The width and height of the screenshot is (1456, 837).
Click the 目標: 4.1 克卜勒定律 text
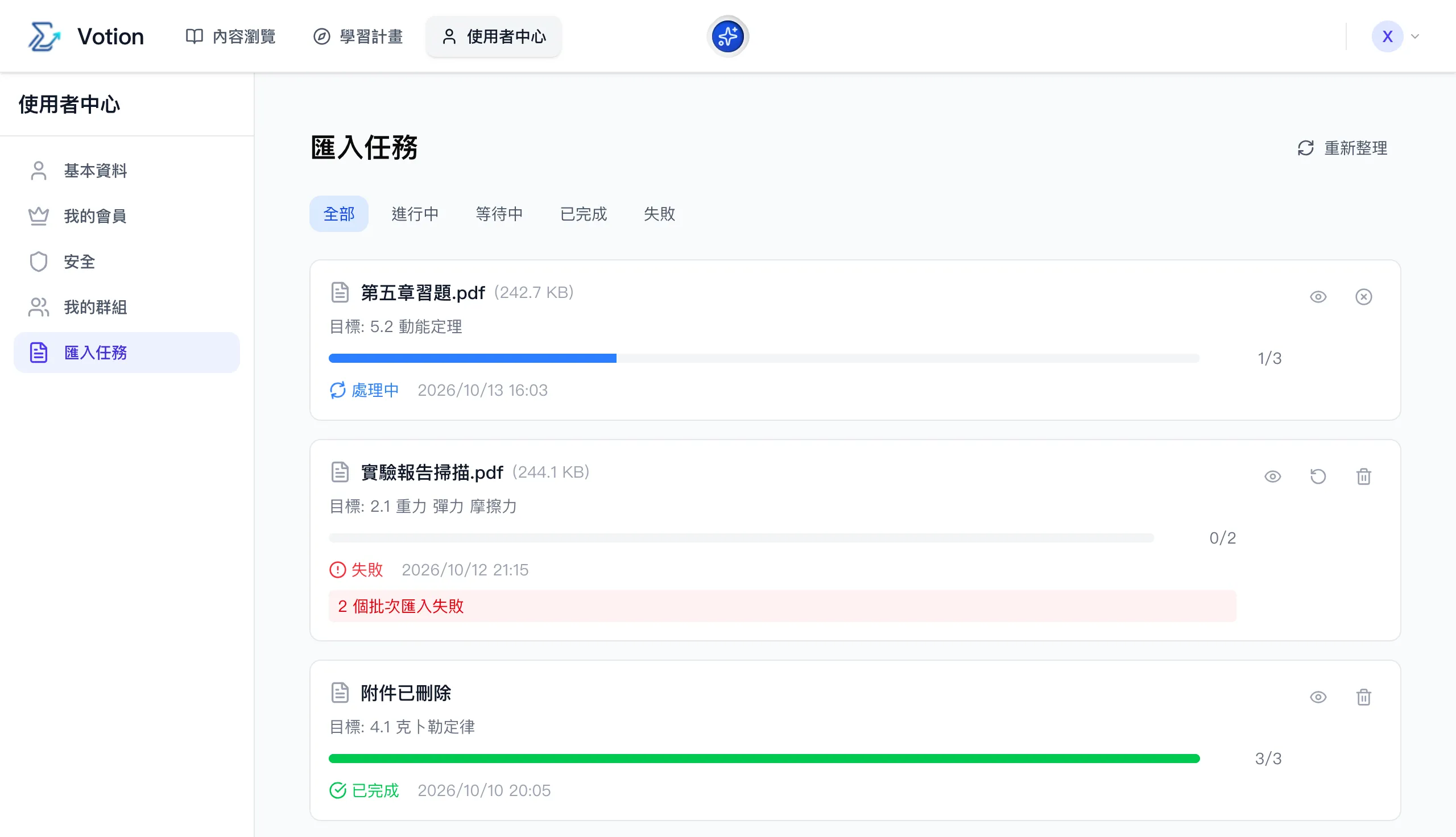[x=402, y=727]
